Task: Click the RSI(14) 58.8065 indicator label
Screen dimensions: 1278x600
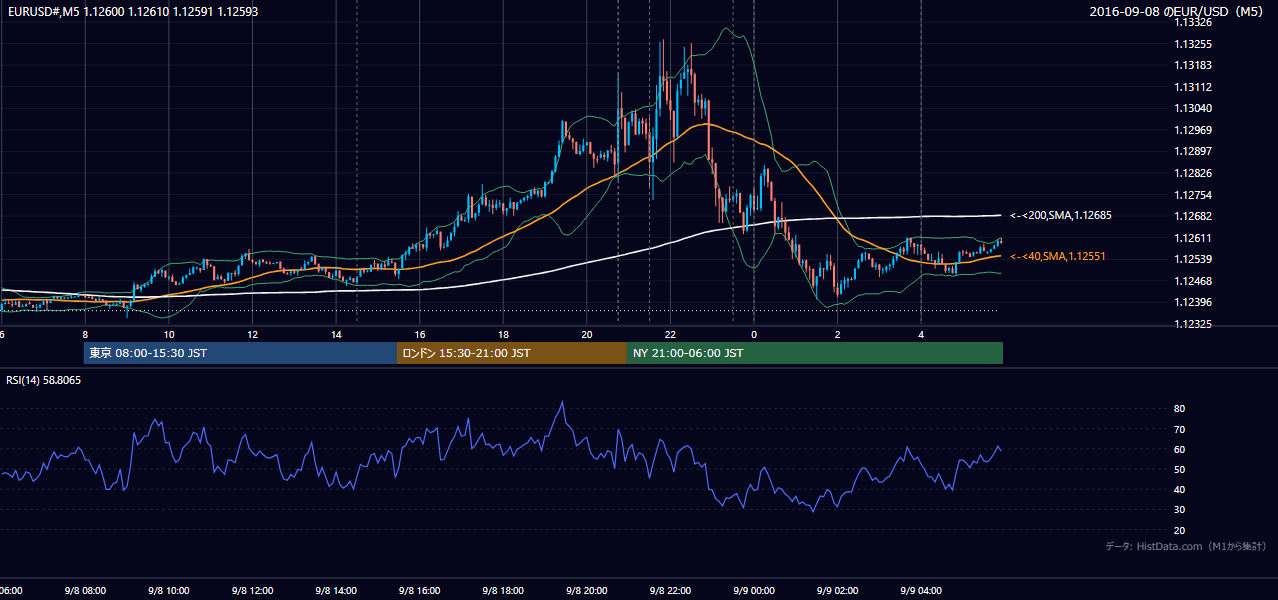Action: point(43,380)
